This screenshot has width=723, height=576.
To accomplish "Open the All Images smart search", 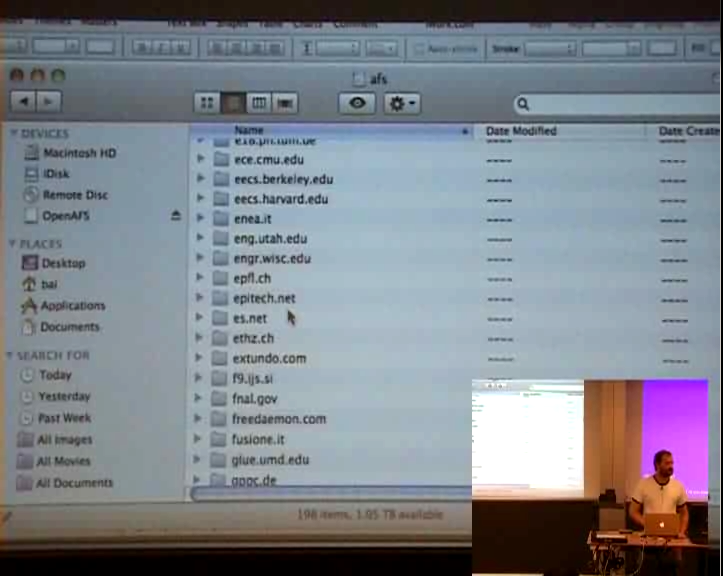I will (65, 439).
